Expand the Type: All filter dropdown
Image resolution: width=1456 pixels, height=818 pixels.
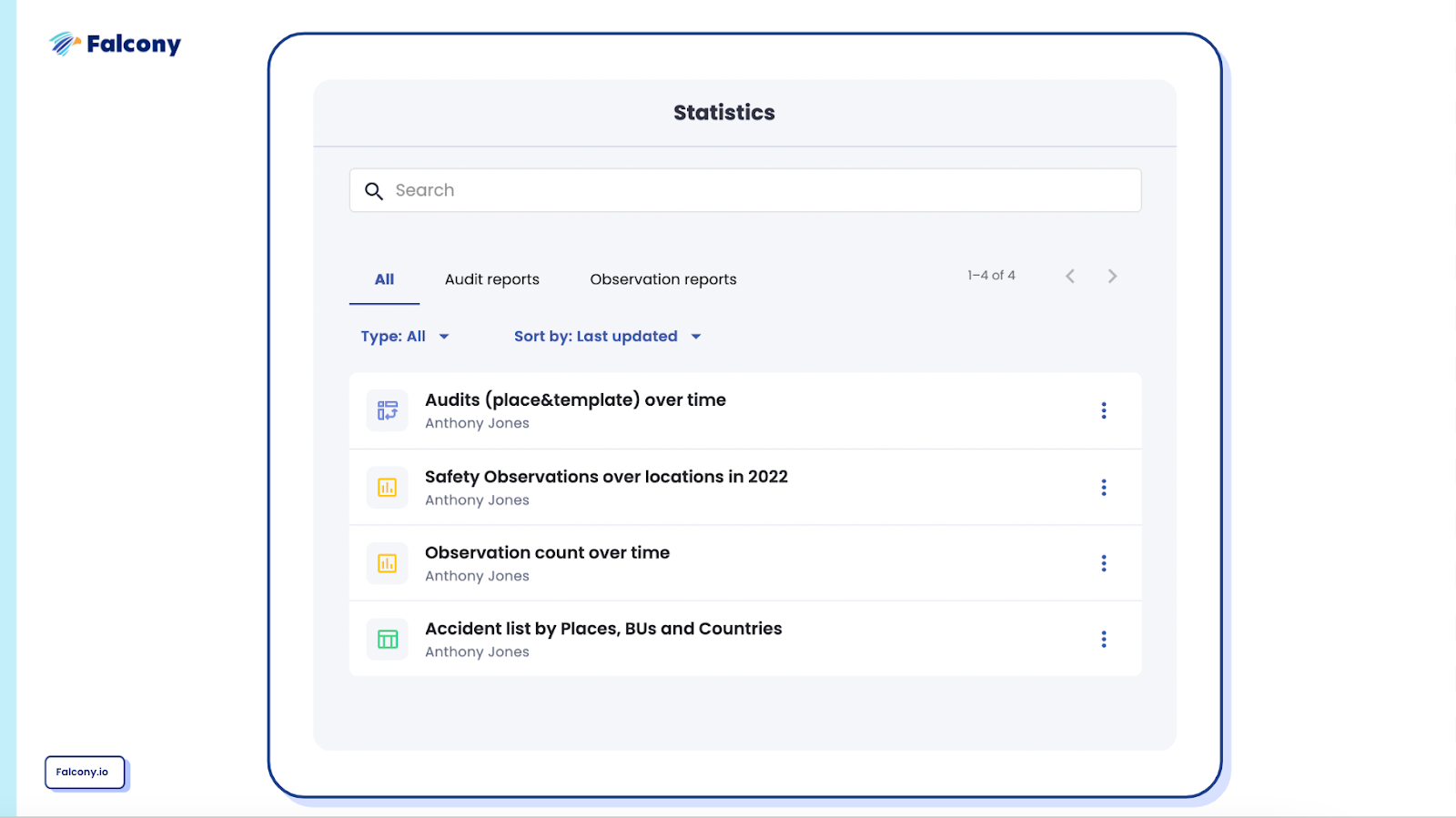point(405,337)
